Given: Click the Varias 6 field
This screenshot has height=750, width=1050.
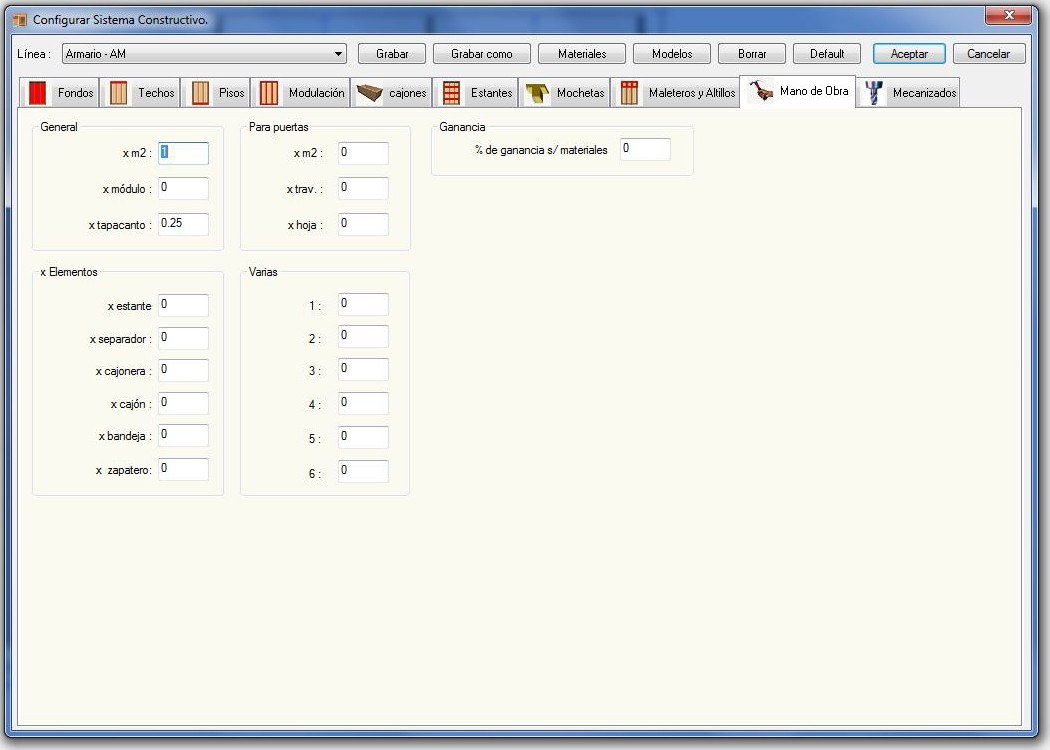Looking at the screenshot, I should coord(363,471).
